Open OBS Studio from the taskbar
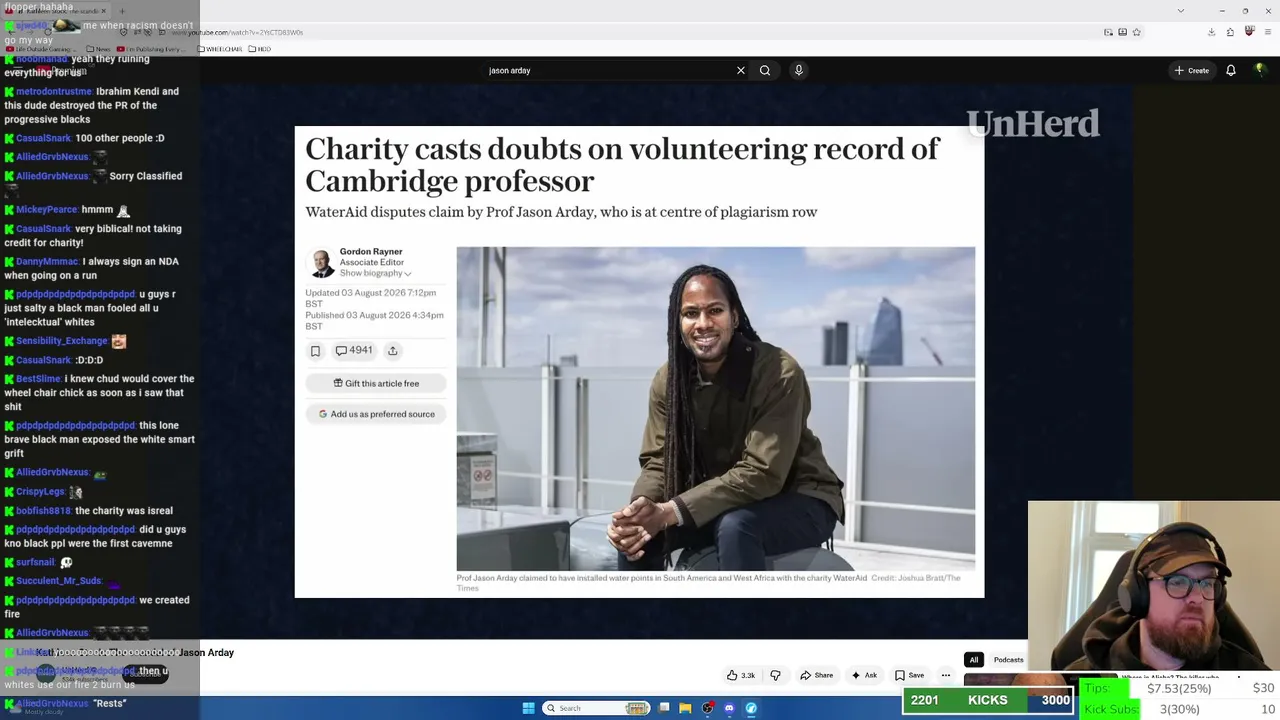This screenshot has width=1280, height=720. 708,708
